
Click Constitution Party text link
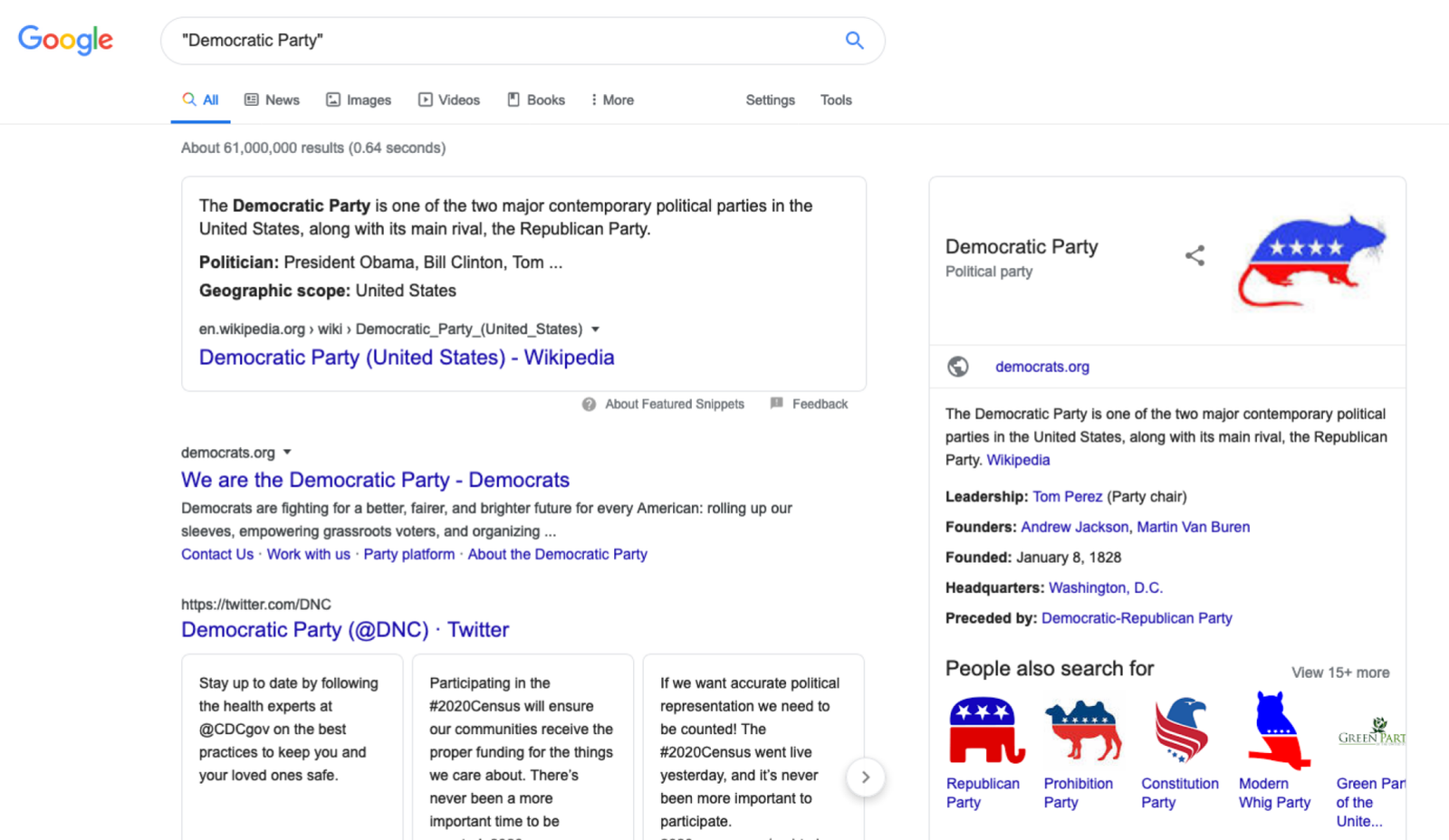(1179, 793)
